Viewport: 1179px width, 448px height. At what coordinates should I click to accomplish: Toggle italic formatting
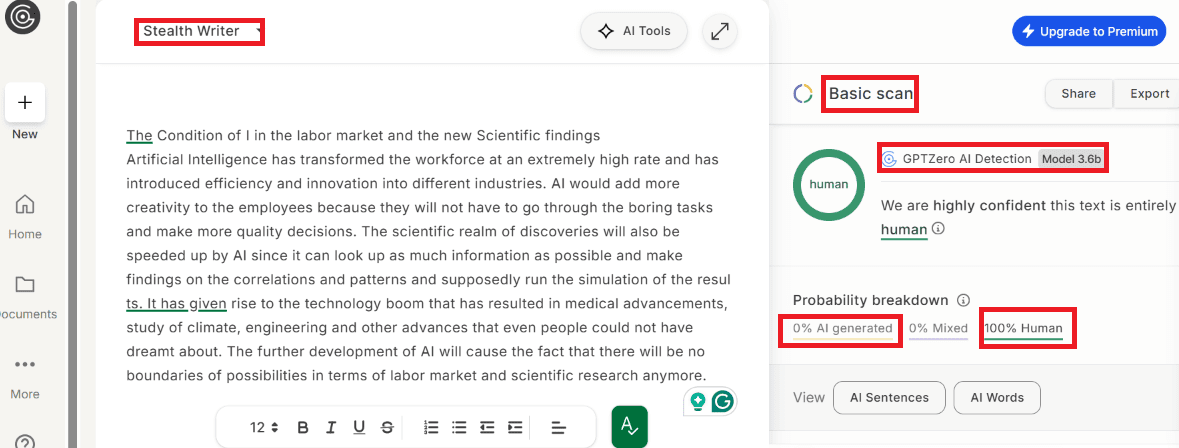click(x=331, y=428)
